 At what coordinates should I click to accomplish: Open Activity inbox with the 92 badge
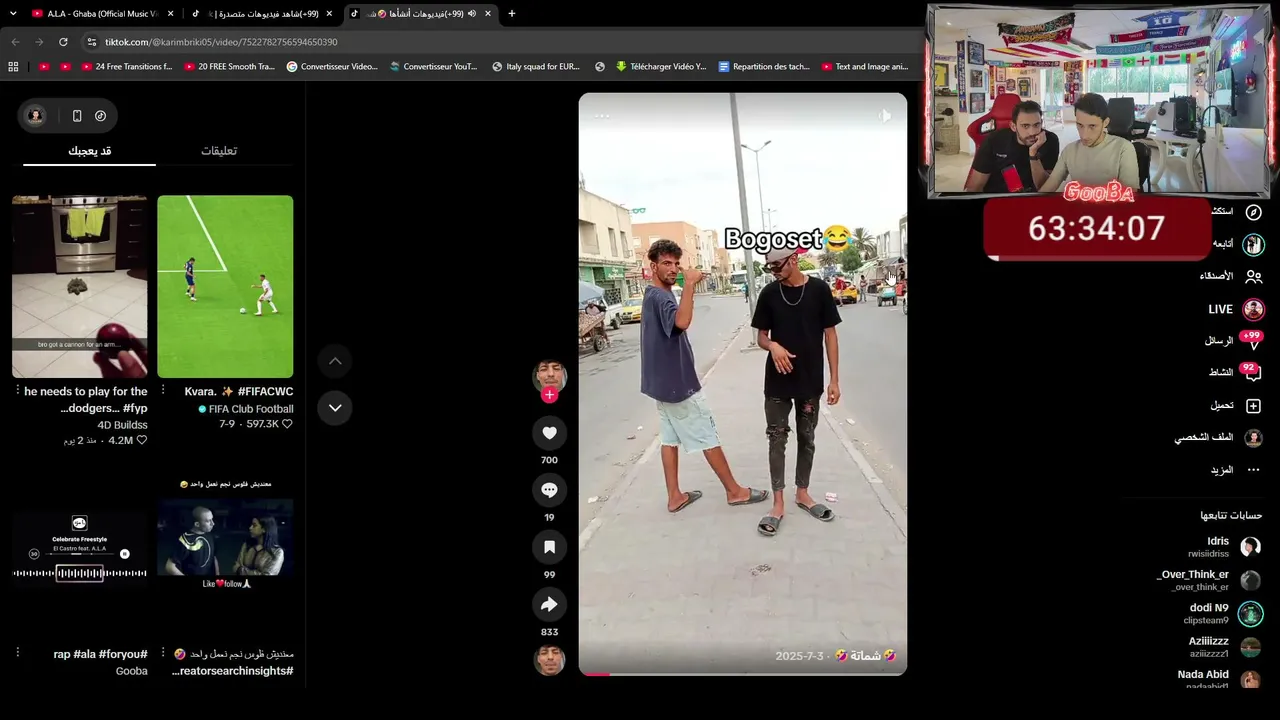[1252, 373]
